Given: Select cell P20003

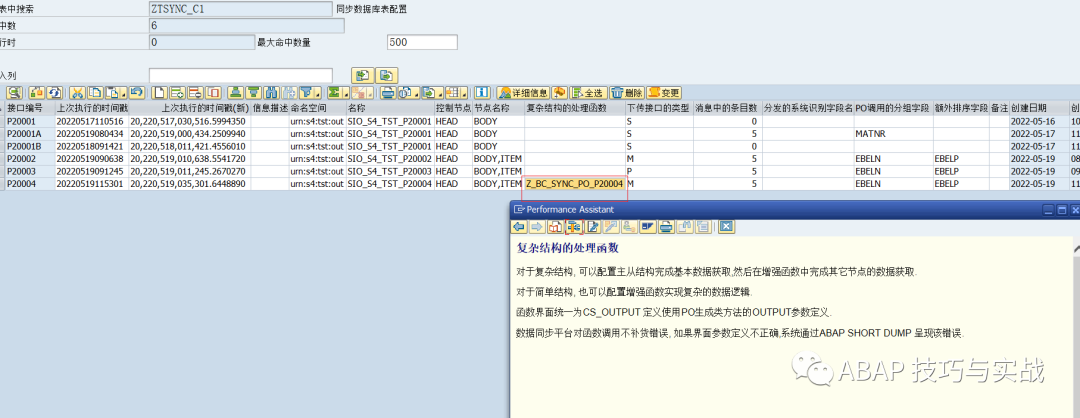Looking at the screenshot, I should click(x=30, y=171).
